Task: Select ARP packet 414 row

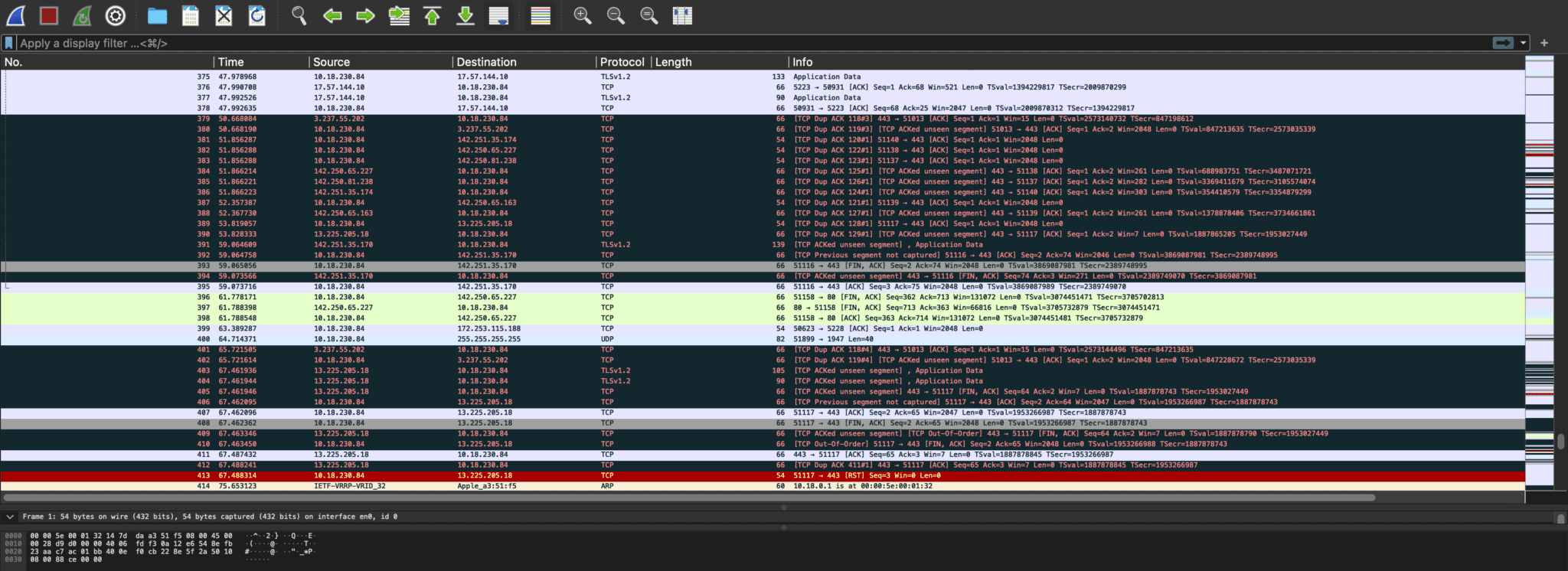Action: click(x=763, y=486)
